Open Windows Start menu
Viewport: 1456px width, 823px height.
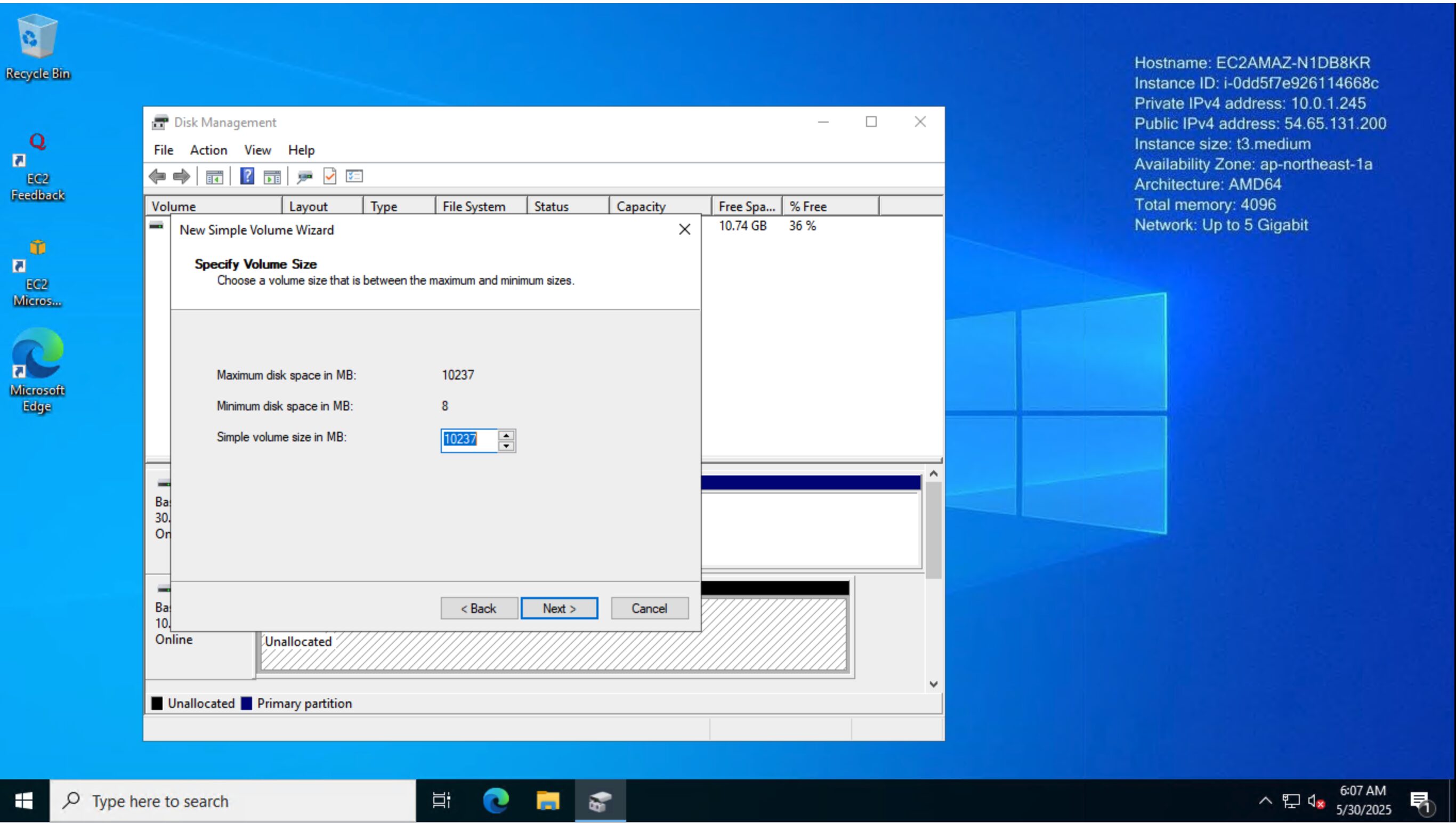24,801
